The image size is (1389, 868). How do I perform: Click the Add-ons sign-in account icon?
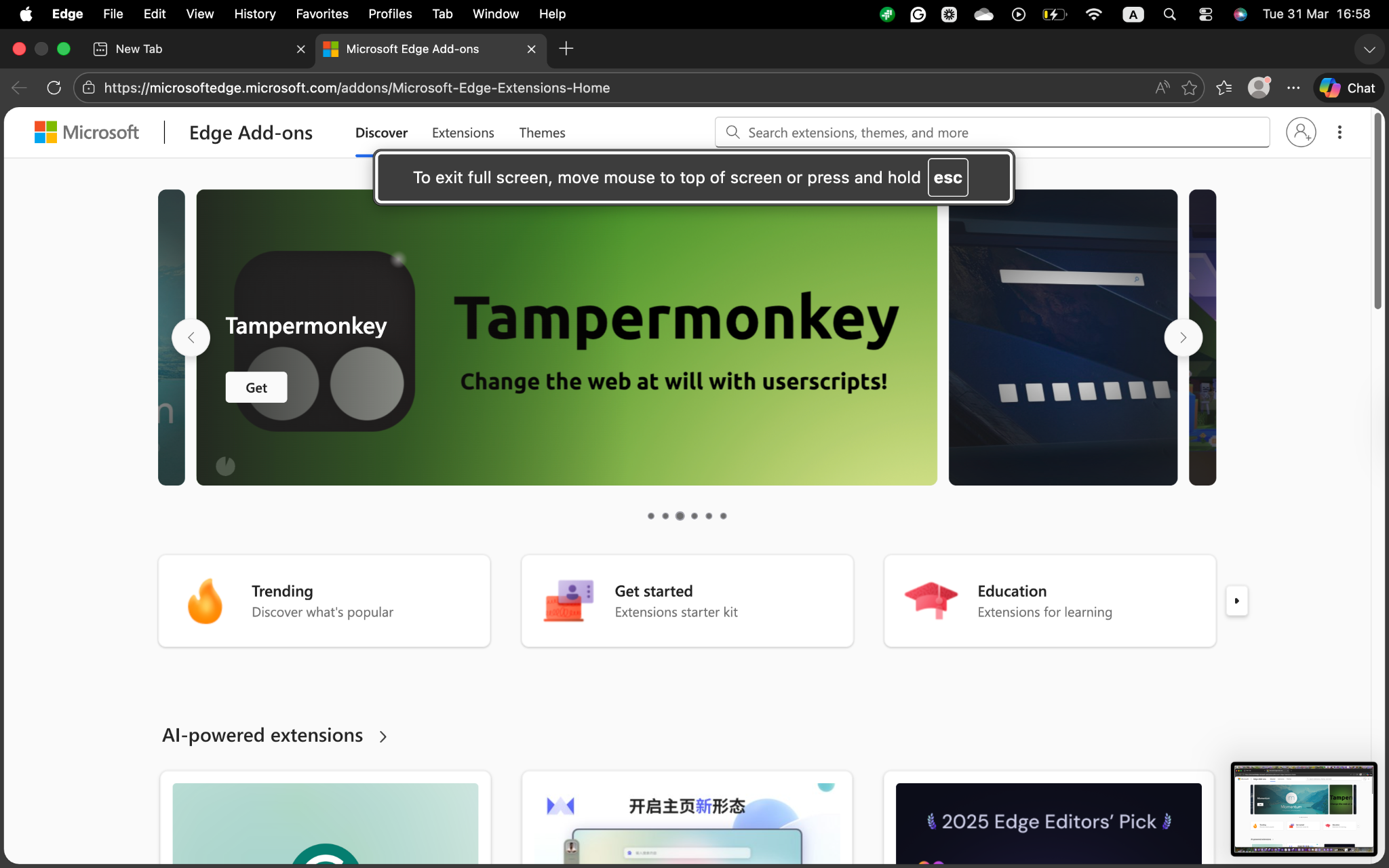coord(1300,132)
